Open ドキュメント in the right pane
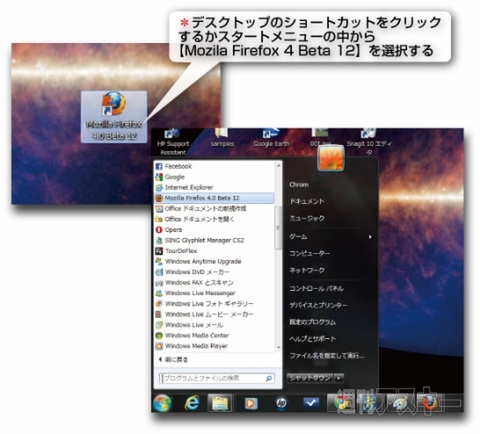 tap(307, 201)
